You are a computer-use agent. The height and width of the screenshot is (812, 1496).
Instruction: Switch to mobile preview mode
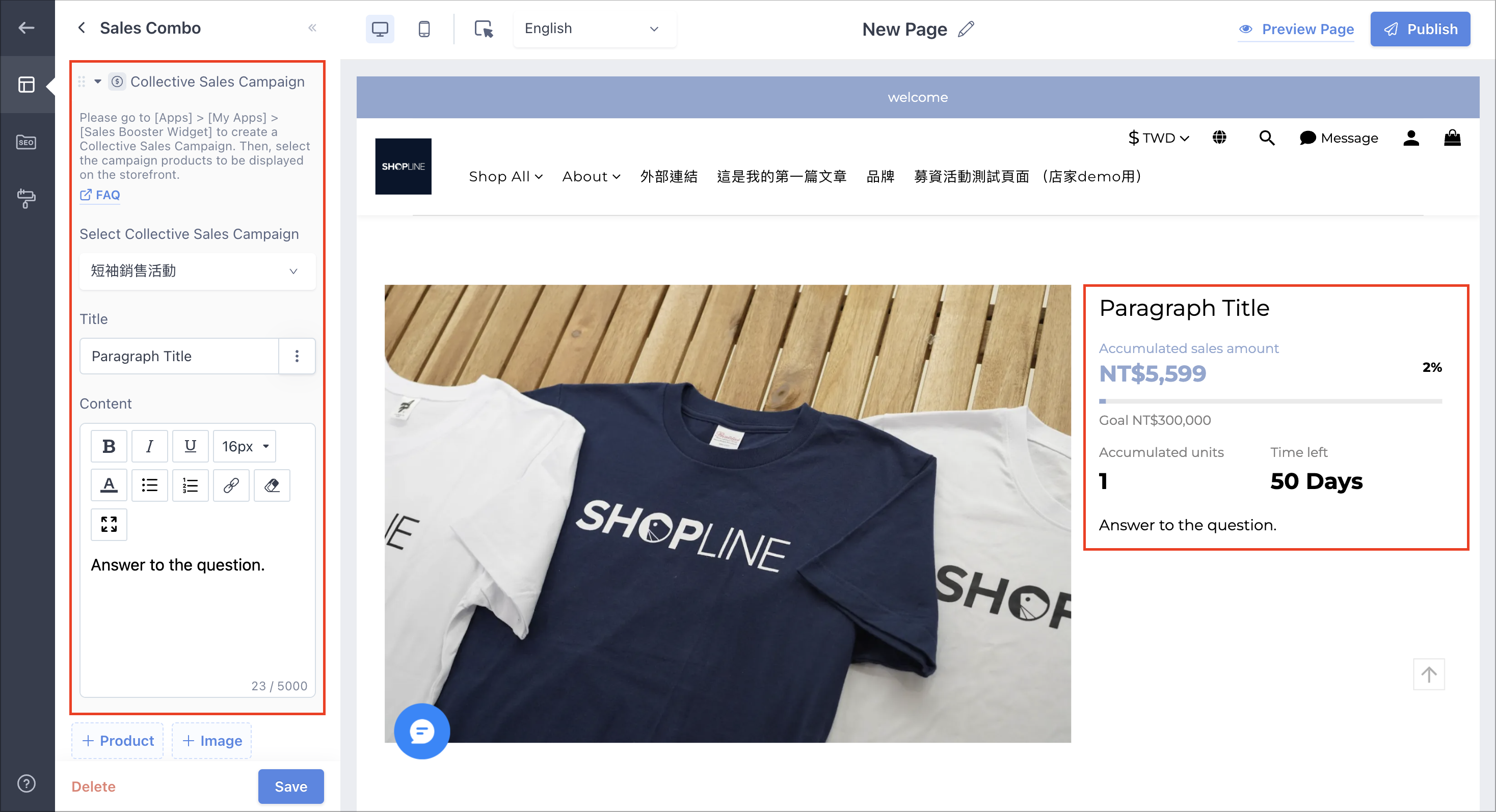424,29
